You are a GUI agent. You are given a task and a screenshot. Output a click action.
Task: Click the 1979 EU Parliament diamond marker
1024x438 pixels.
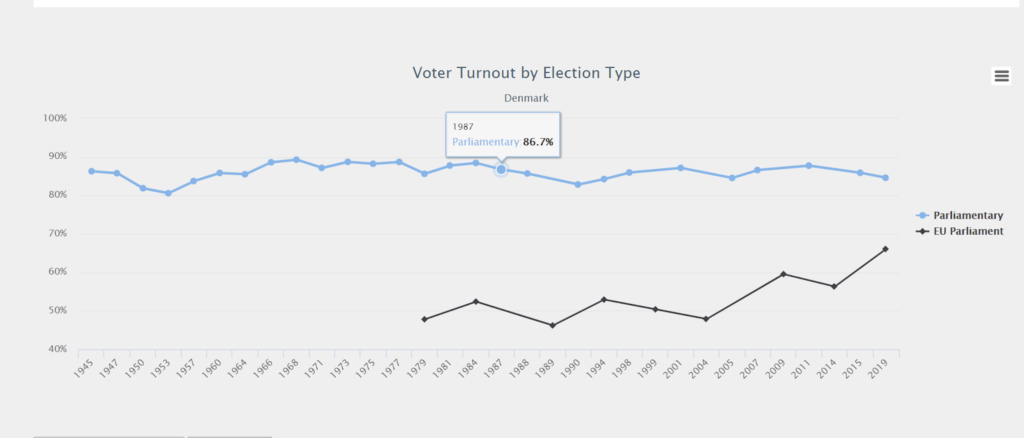point(424,319)
